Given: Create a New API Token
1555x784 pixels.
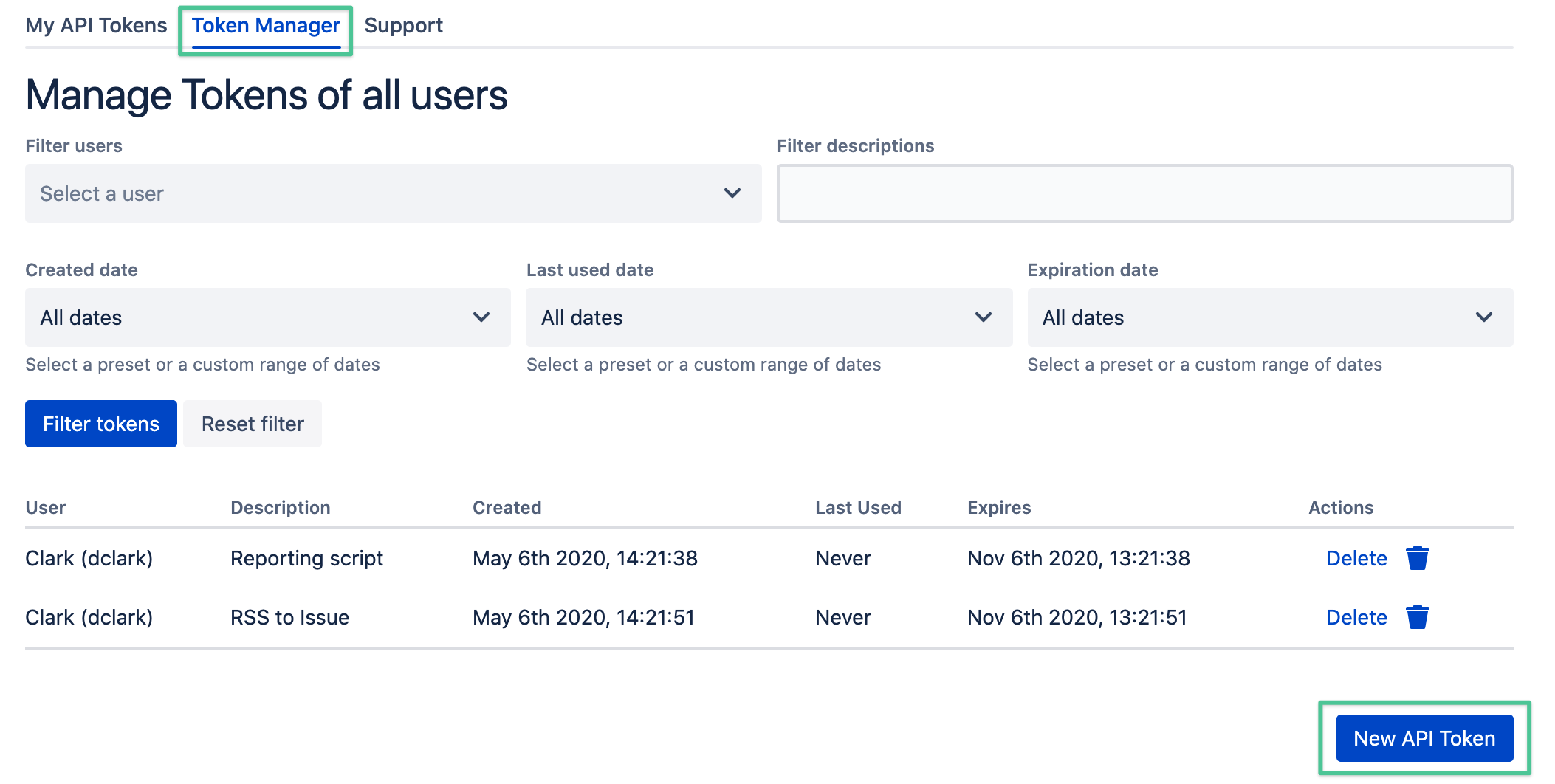Looking at the screenshot, I should point(1424,738).
